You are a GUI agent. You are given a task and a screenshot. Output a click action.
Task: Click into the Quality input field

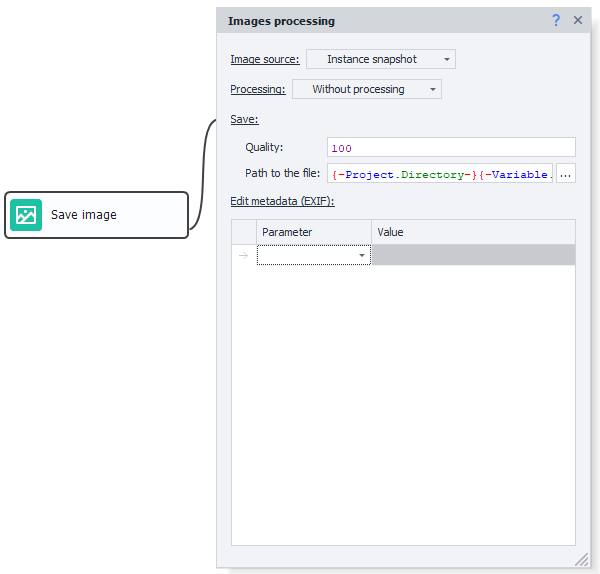[450, 148]
